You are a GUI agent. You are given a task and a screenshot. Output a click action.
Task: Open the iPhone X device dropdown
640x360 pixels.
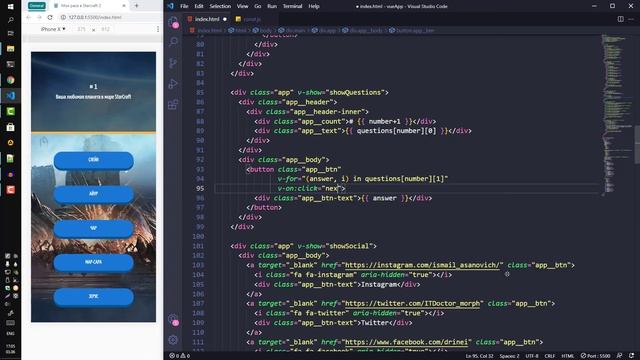coord(53,29)
